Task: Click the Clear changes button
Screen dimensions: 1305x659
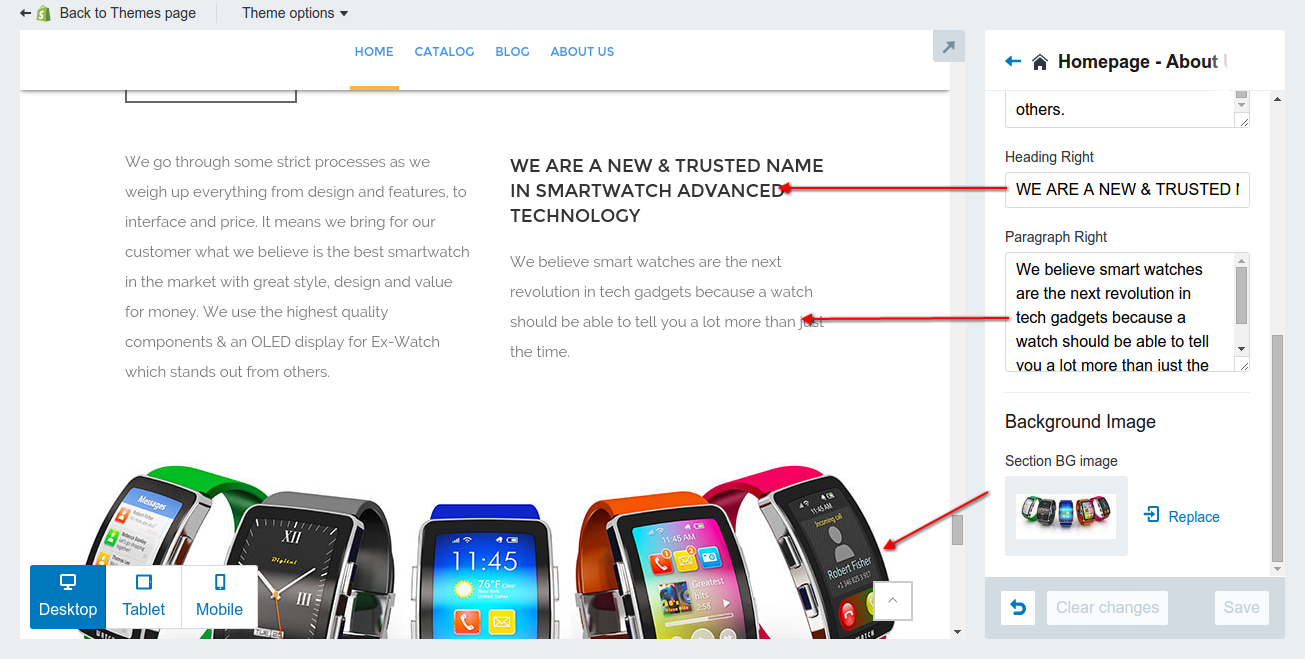Action: click(1107, 607)
